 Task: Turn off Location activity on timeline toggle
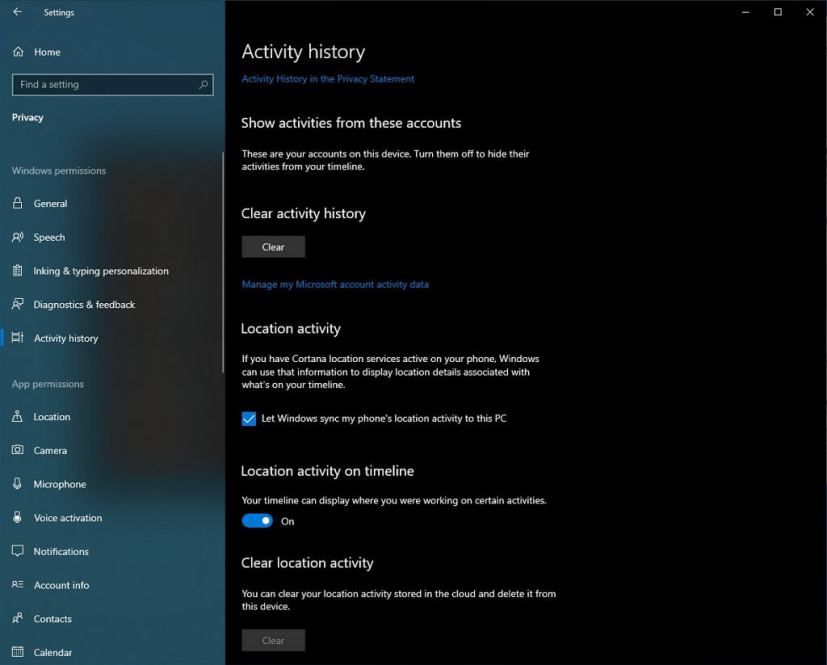pyautogui.click(x=257, y=521)
